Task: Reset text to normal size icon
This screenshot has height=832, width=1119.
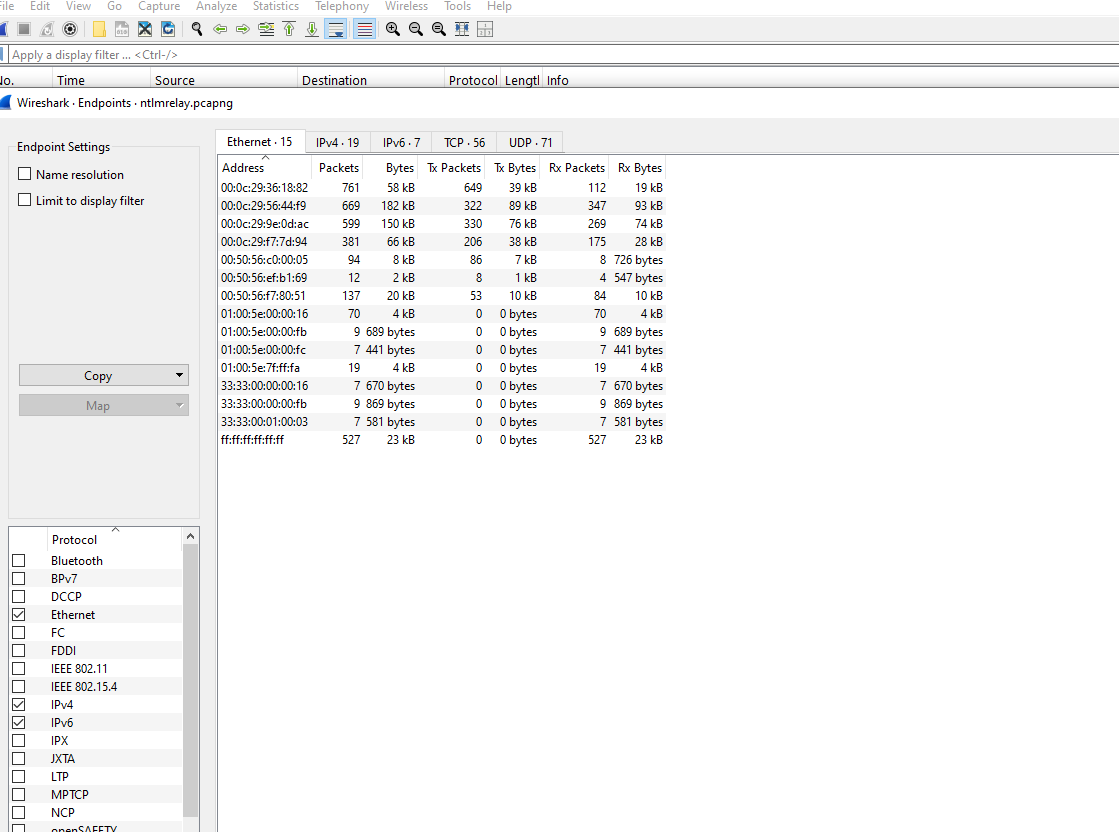Action: tap(439, 29)
